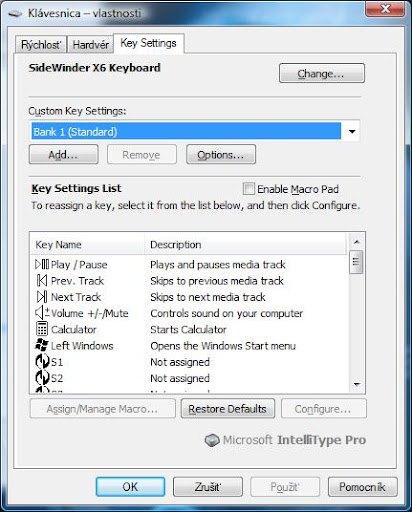Image resolution: width=412 pixels, height=512 pixels.
Task: Select the Calculator key icon
Action: 42,329
